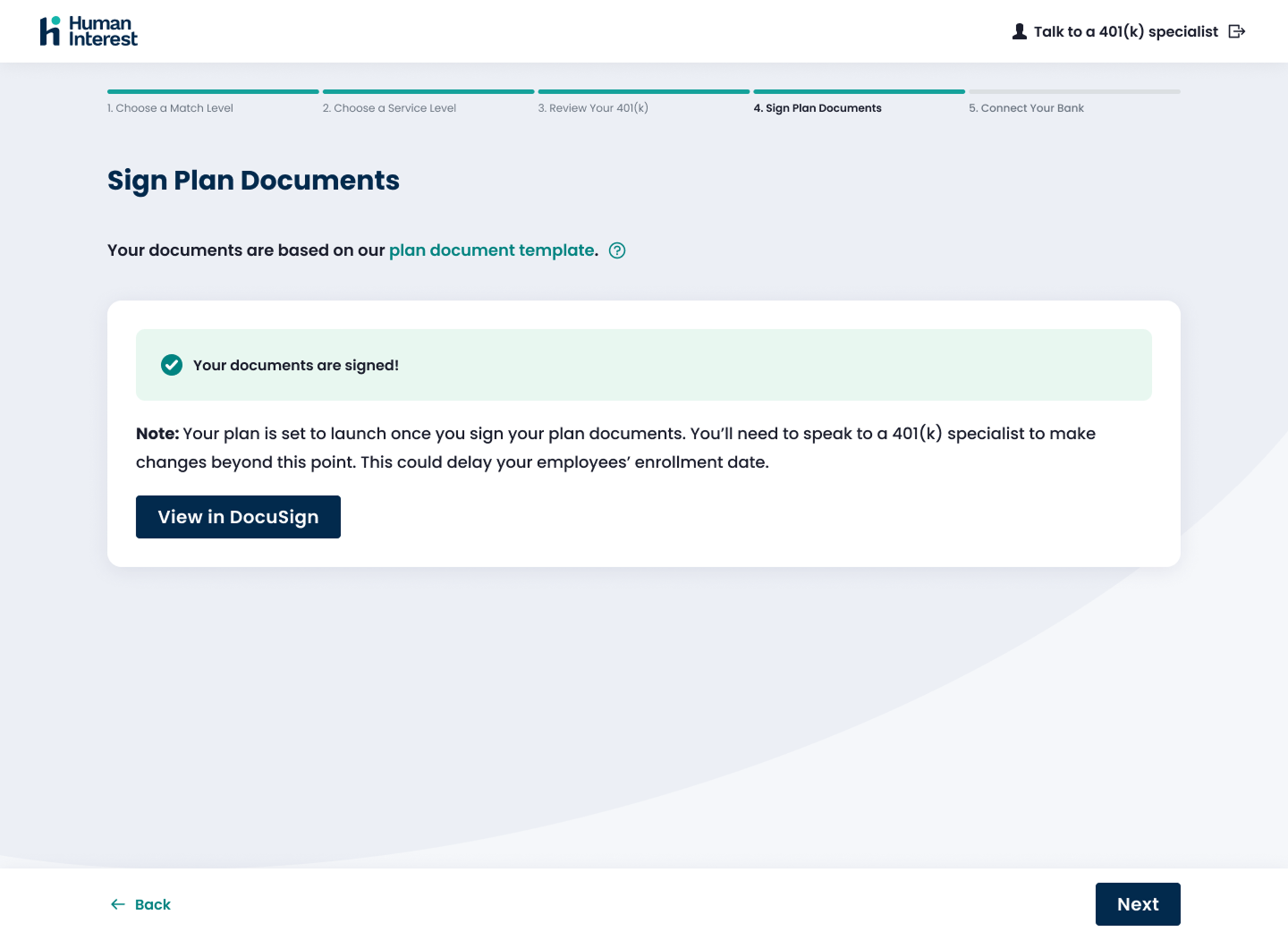The height and width of the screenshot is (940, 1288).
Task: Select step 3 Review Your 401(k)
Action: click(x=593, y=108)
